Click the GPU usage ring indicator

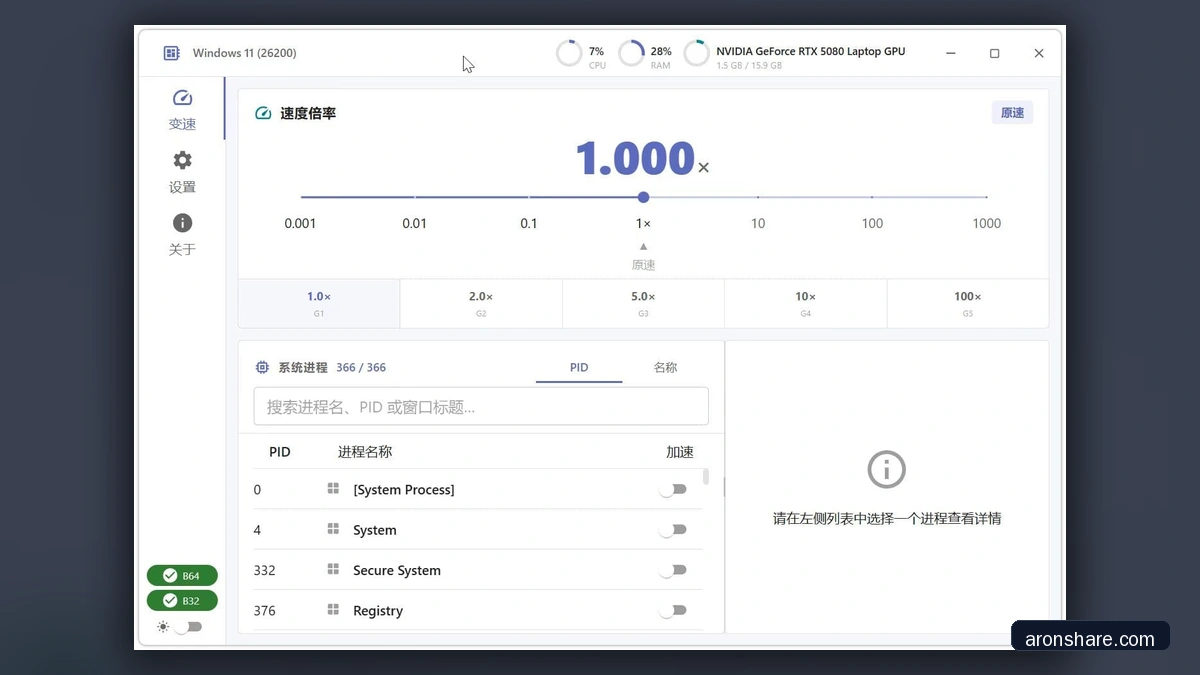(x=696, y=53)
